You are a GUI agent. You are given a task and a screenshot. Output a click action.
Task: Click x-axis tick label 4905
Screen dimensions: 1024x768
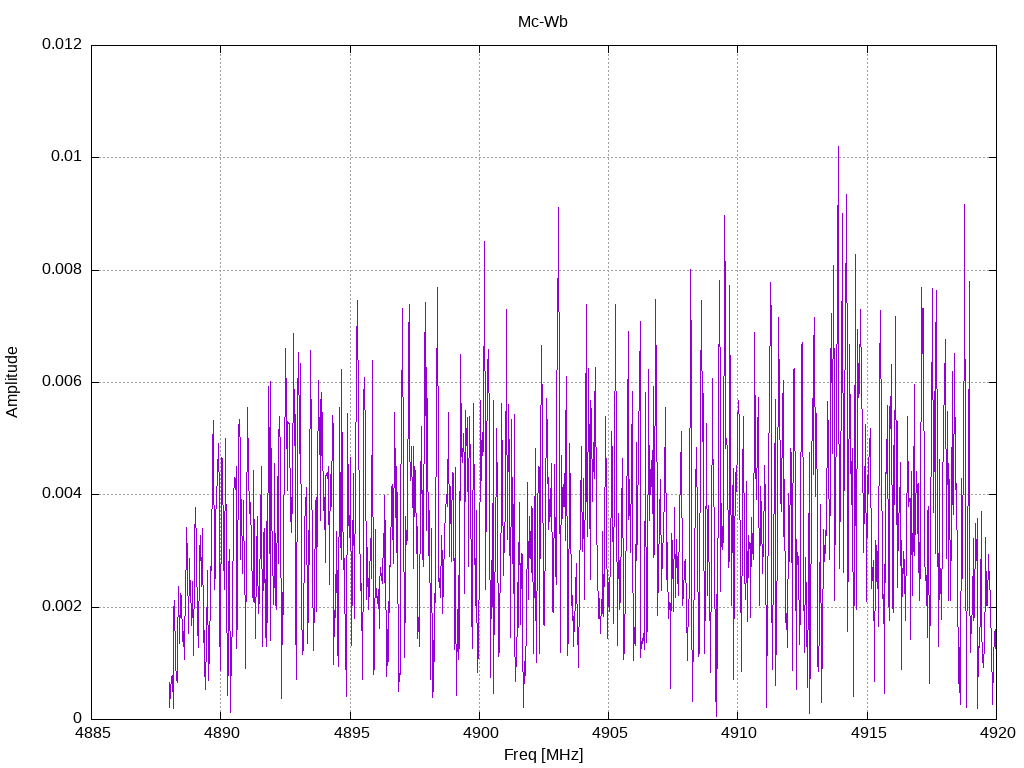click(609, 733)
